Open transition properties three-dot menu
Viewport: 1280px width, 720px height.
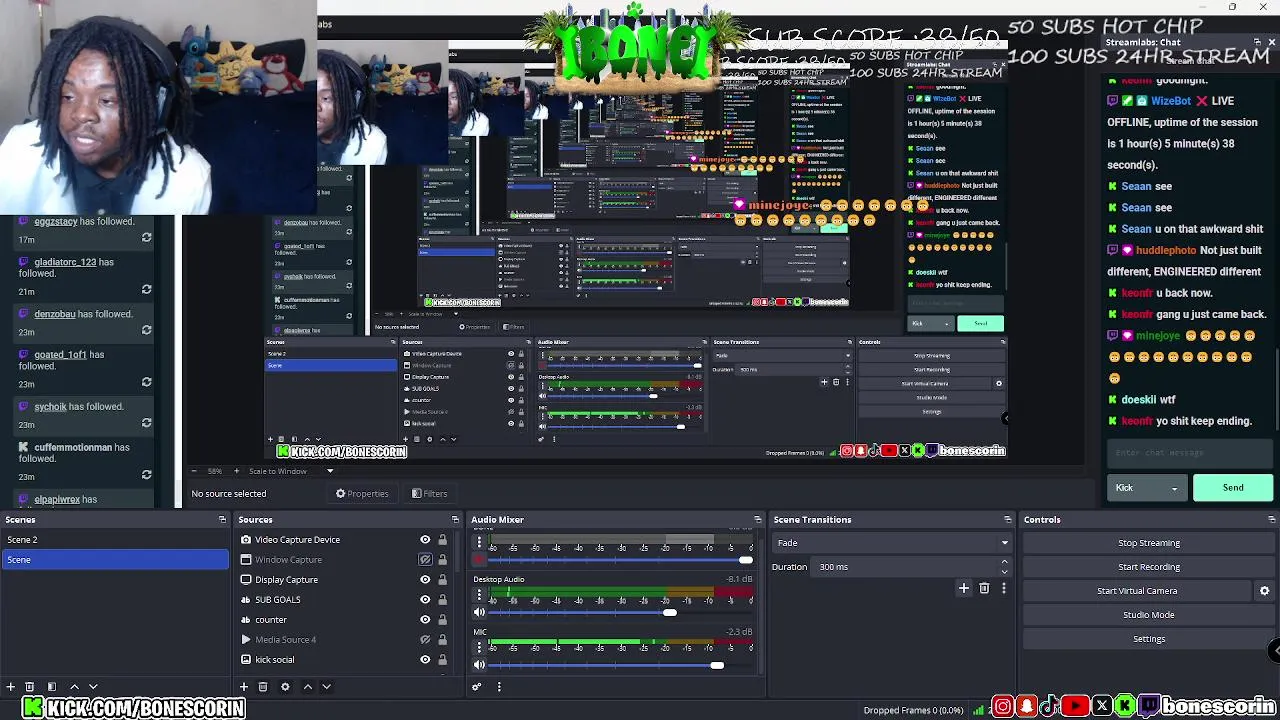point(1003,589)
